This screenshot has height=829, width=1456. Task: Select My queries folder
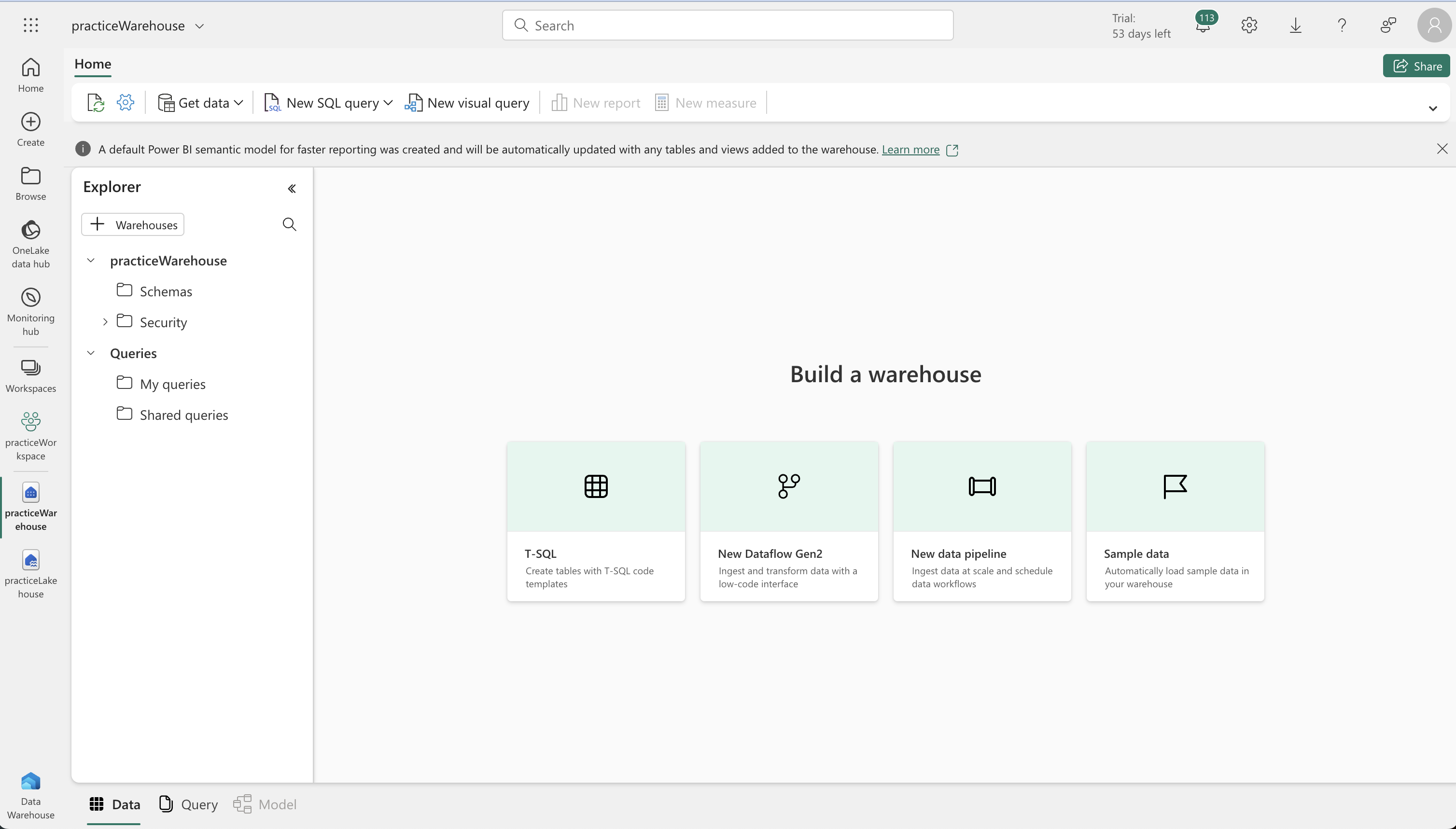click(161, 384)
